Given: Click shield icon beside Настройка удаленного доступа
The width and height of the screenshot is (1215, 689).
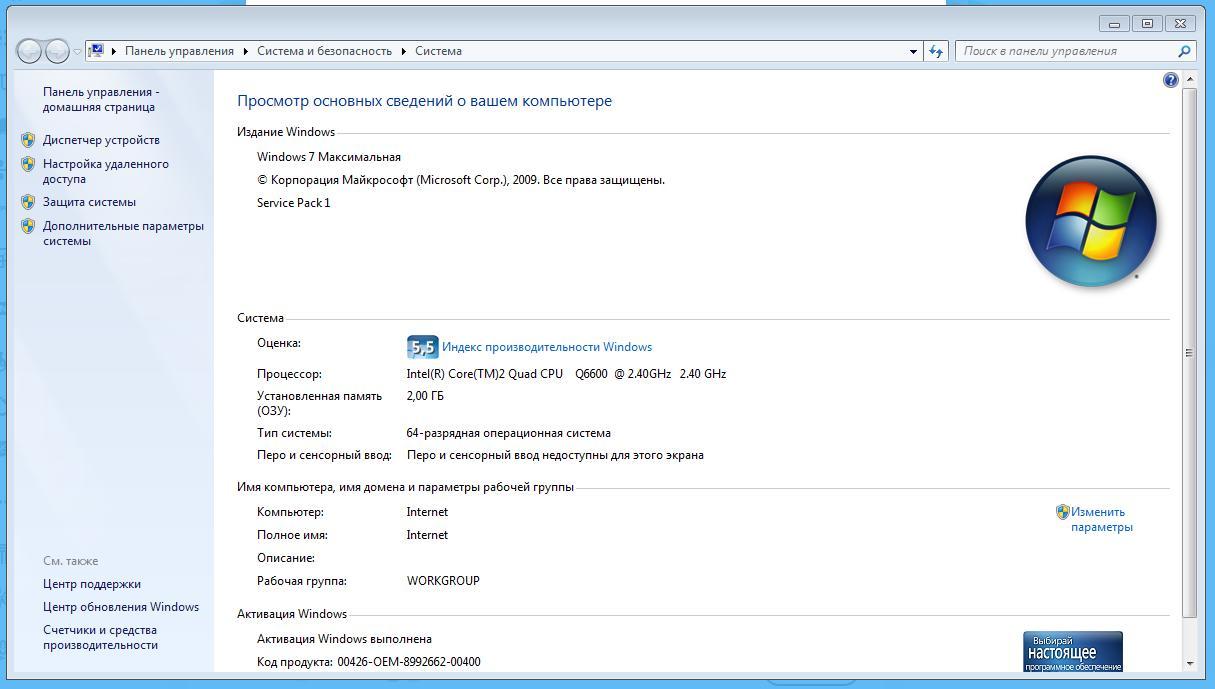Looking at the screenshot, I should point(28,164).
